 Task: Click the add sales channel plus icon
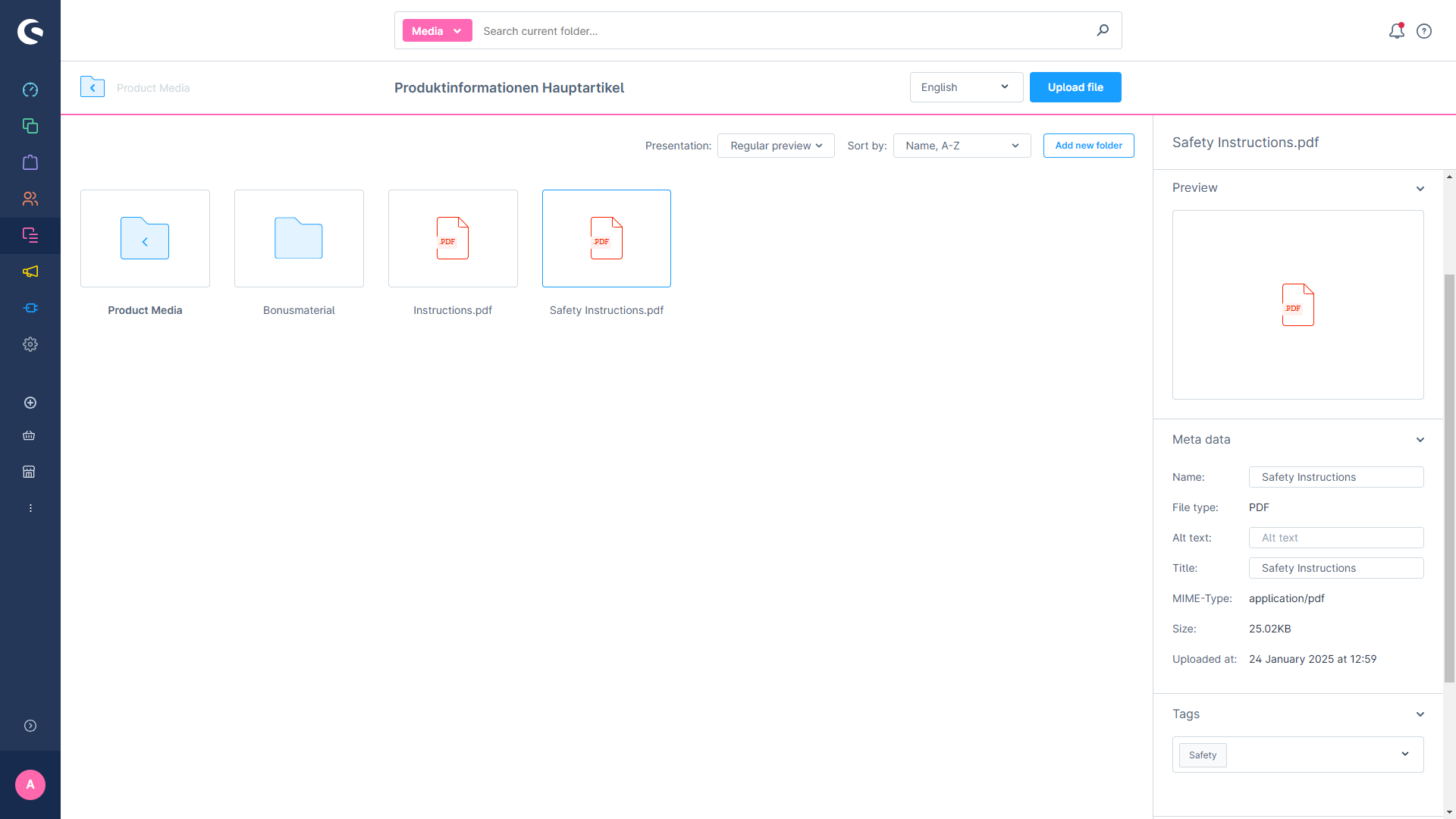tap(30, 403)
